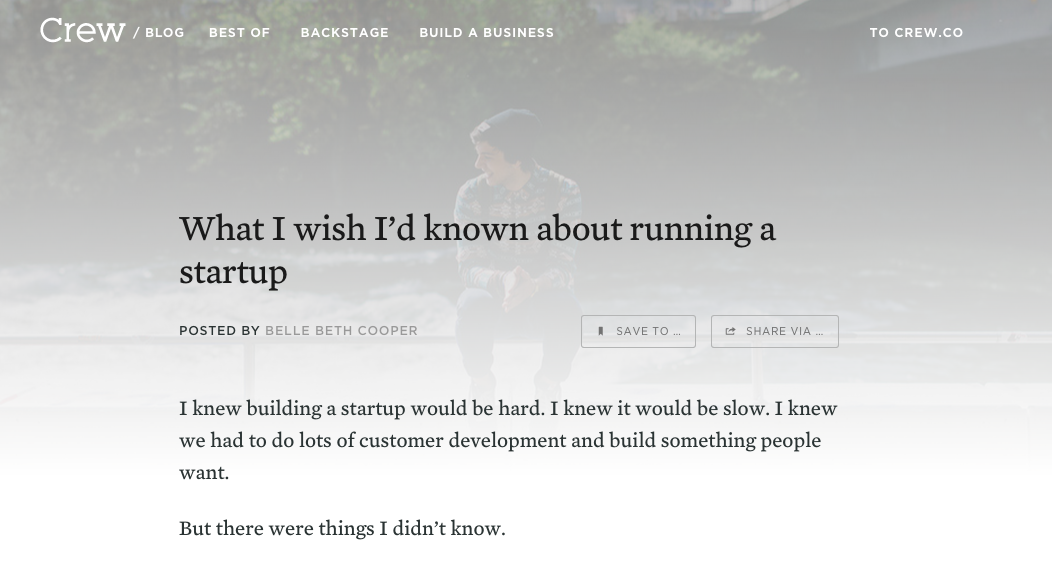Switch to the BEST OF section
Image resolution: width=1052 pixels, height=588 pixels.
pos(239,32)
